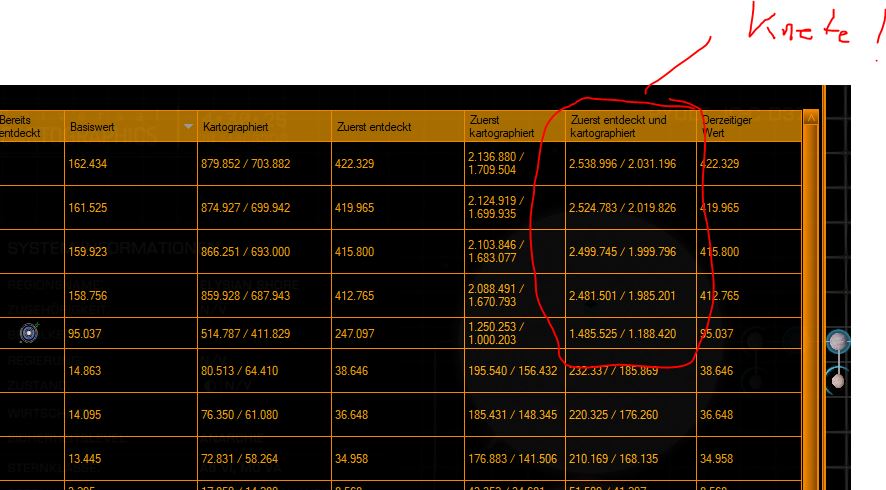Select the cell 874.927 / 699.942
This screenshot has height=490, width=886.
[x=245, y=208]
